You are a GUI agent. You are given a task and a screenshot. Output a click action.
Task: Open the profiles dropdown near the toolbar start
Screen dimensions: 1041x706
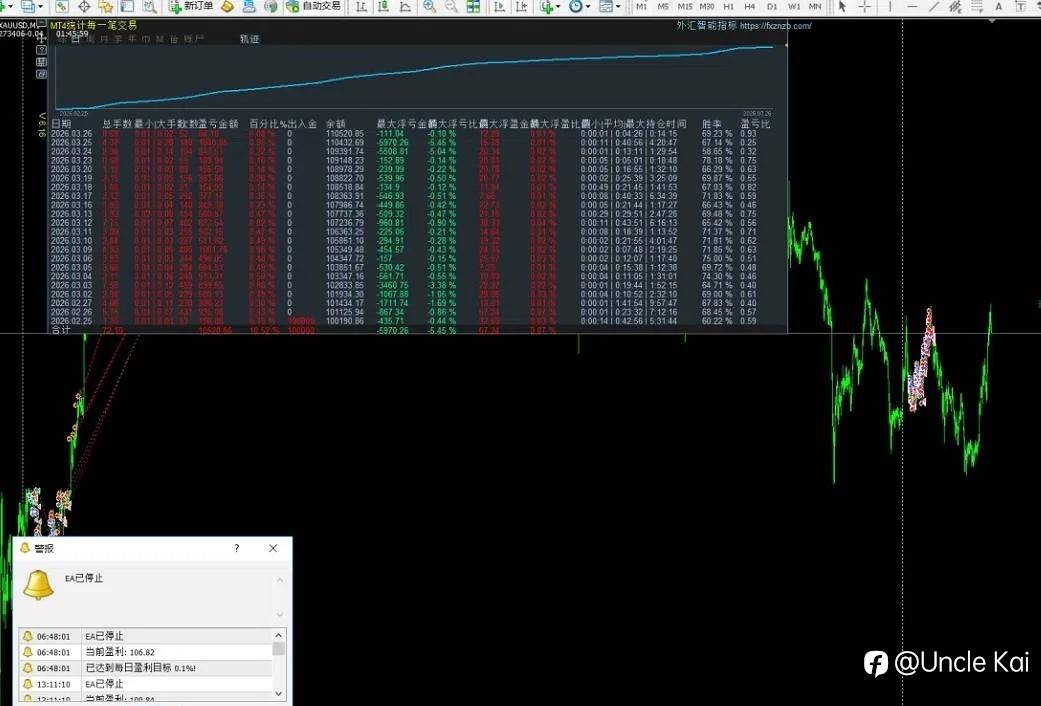(32, 7)
